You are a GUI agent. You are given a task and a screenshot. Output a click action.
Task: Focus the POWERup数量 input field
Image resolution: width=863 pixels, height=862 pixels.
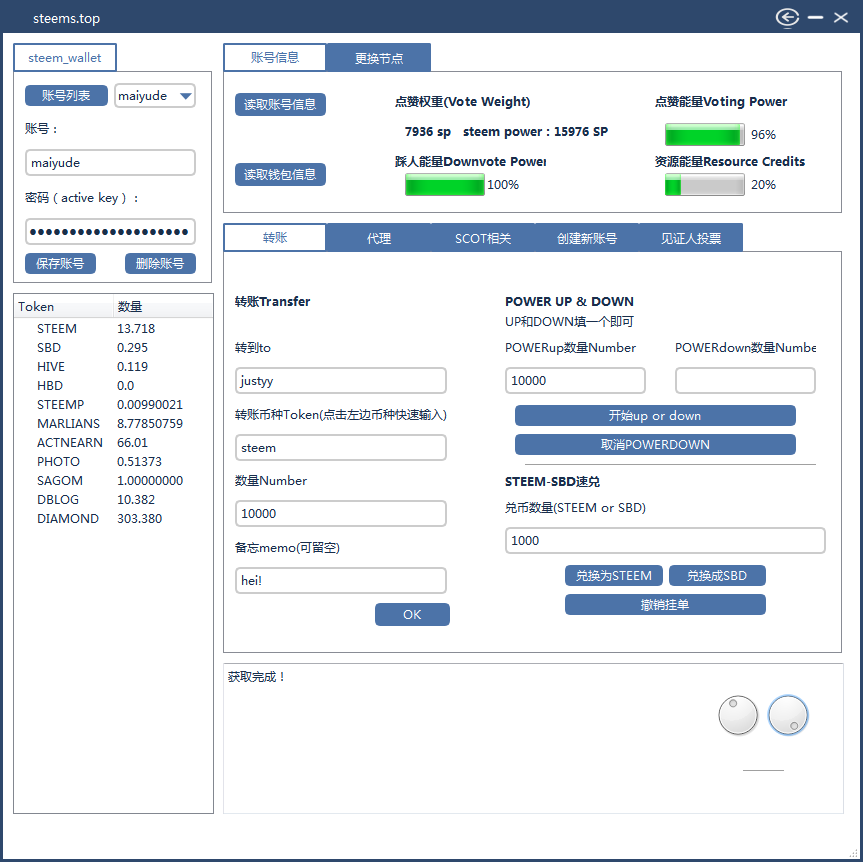pyautogui.click(x=575, y=380)
